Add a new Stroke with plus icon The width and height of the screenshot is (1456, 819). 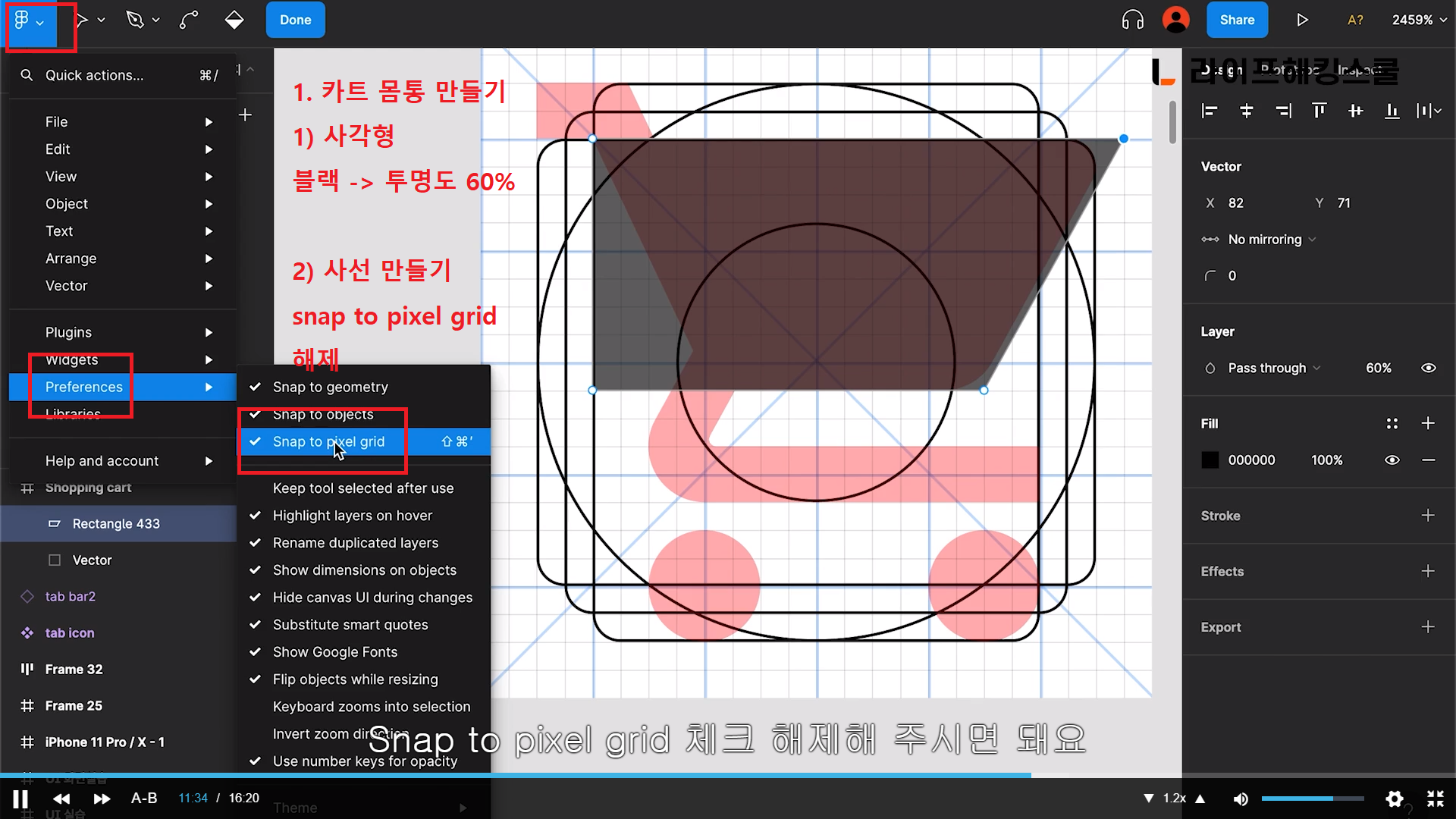[1427, 516]
